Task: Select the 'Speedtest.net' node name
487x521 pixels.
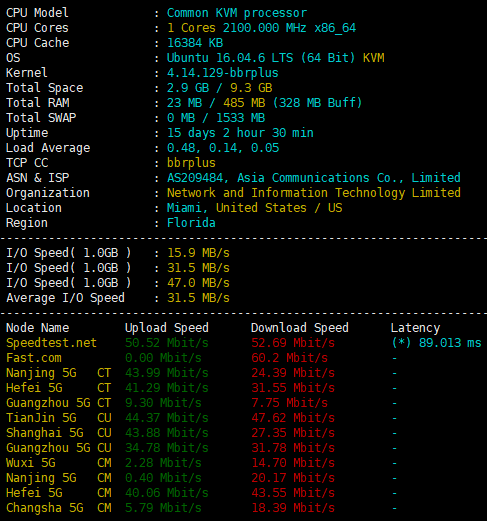Action: click(51, 343)
